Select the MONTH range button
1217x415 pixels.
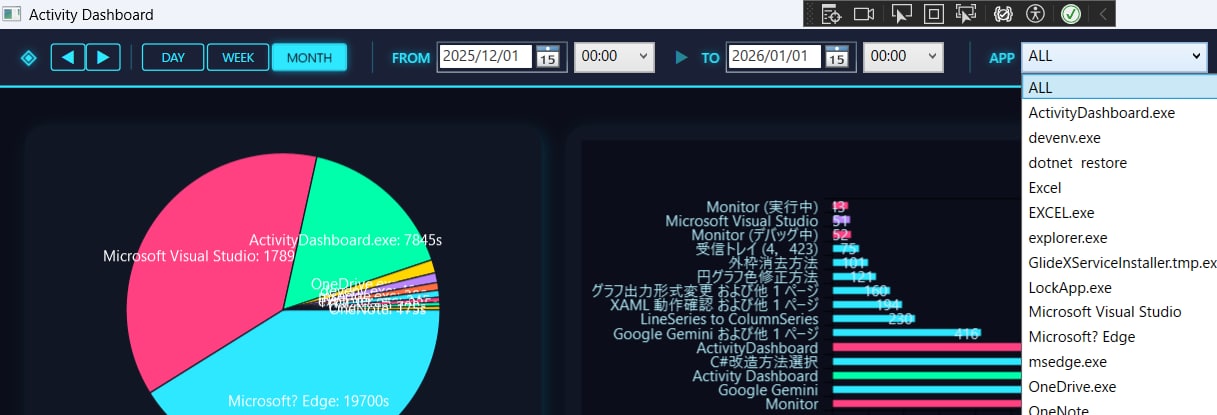tap(309, 57)
